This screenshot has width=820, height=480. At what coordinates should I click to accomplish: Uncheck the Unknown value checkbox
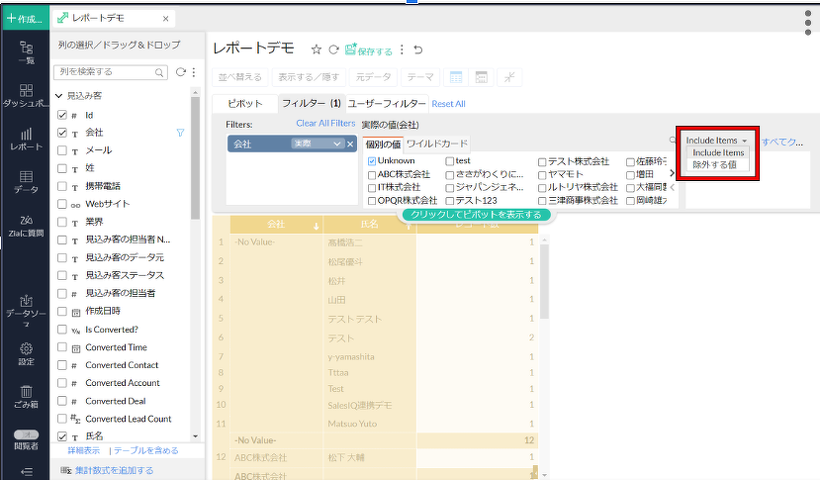[x=372, y=161]
